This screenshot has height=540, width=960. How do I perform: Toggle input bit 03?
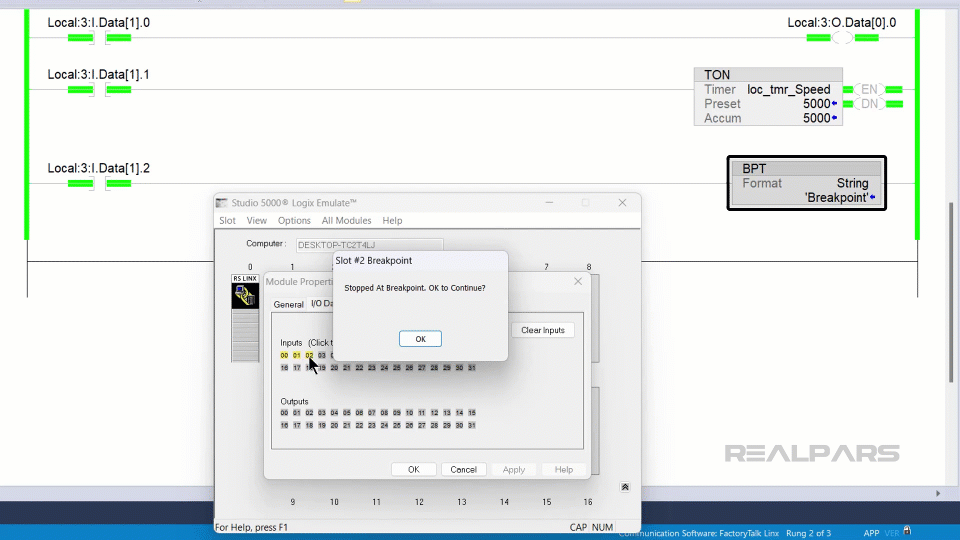(321, 355)
